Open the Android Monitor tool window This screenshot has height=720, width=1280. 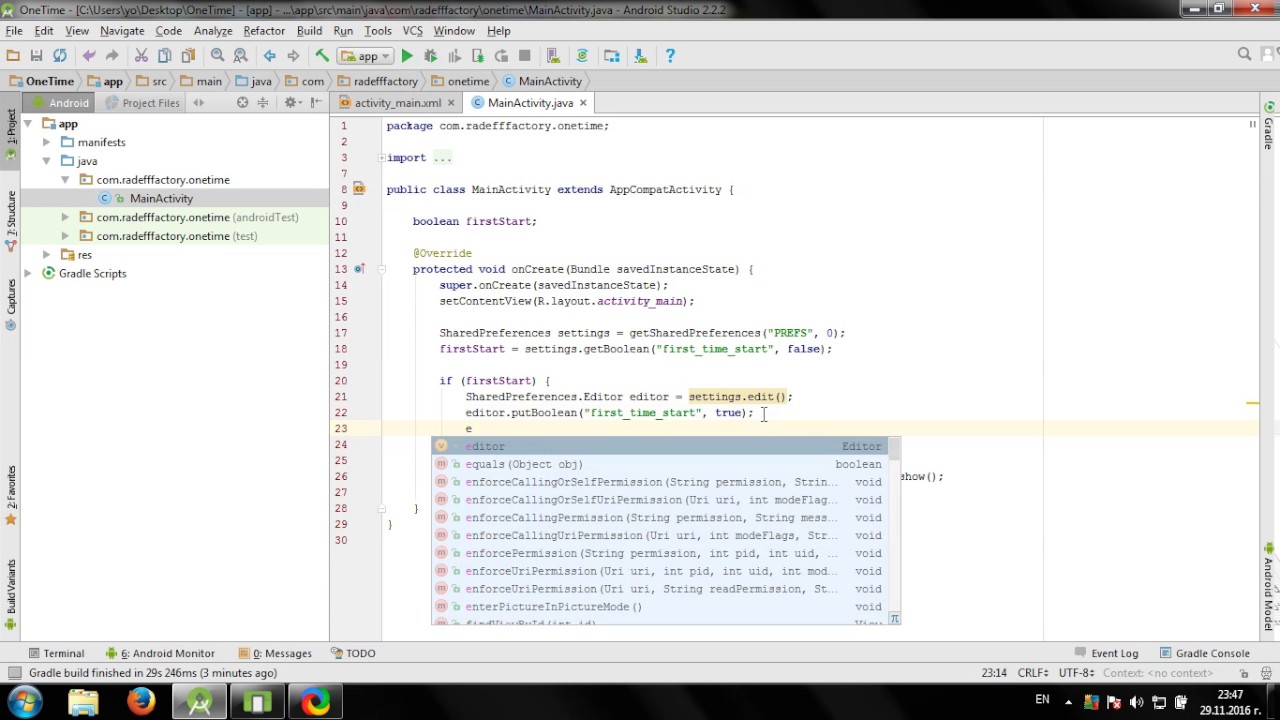[x=160, y=653]
